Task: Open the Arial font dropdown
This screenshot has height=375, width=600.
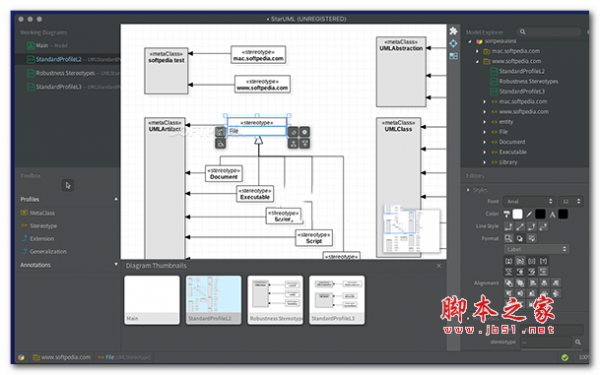Action: [529, 201]
